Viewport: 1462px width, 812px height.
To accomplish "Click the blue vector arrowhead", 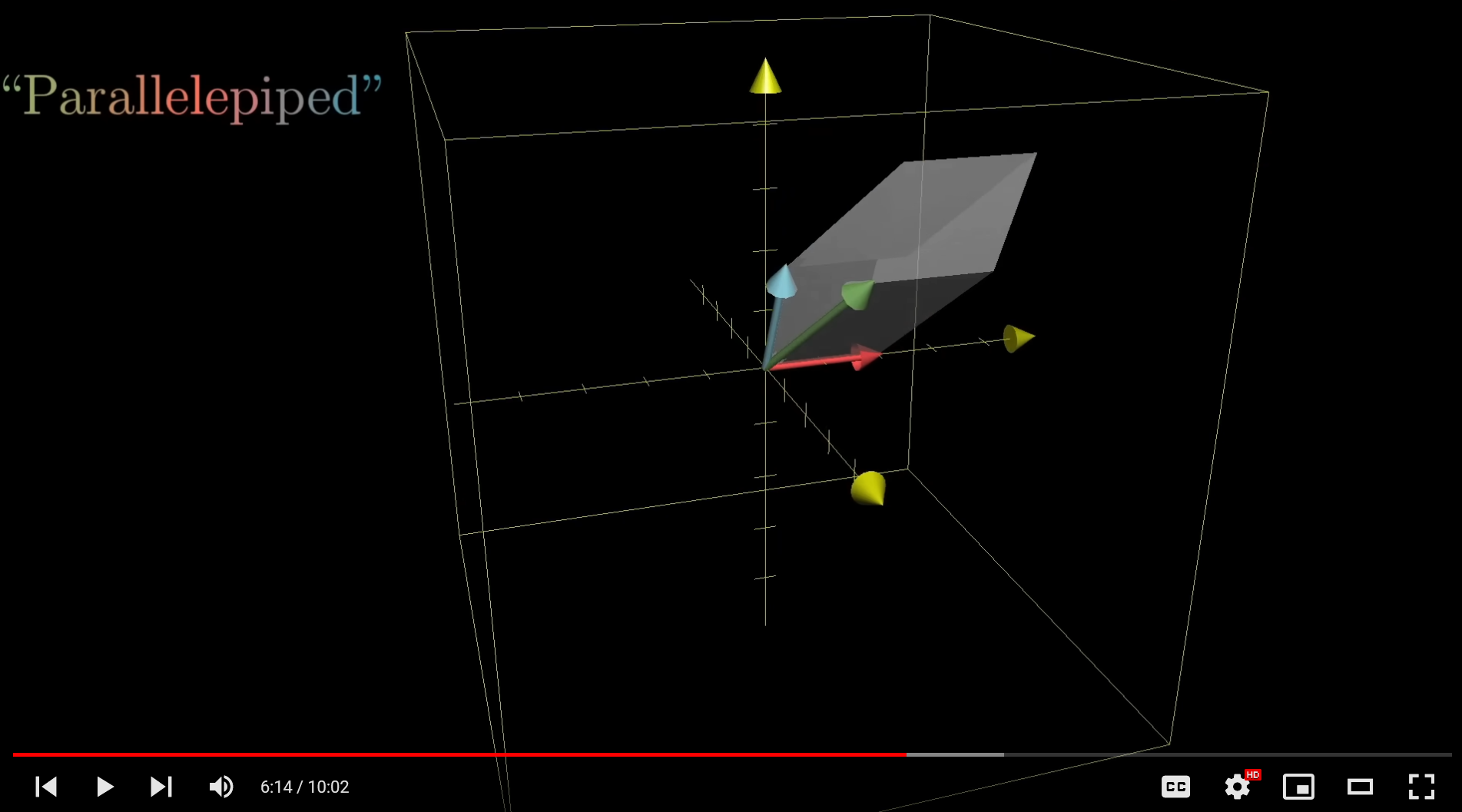I will (782, 281).
